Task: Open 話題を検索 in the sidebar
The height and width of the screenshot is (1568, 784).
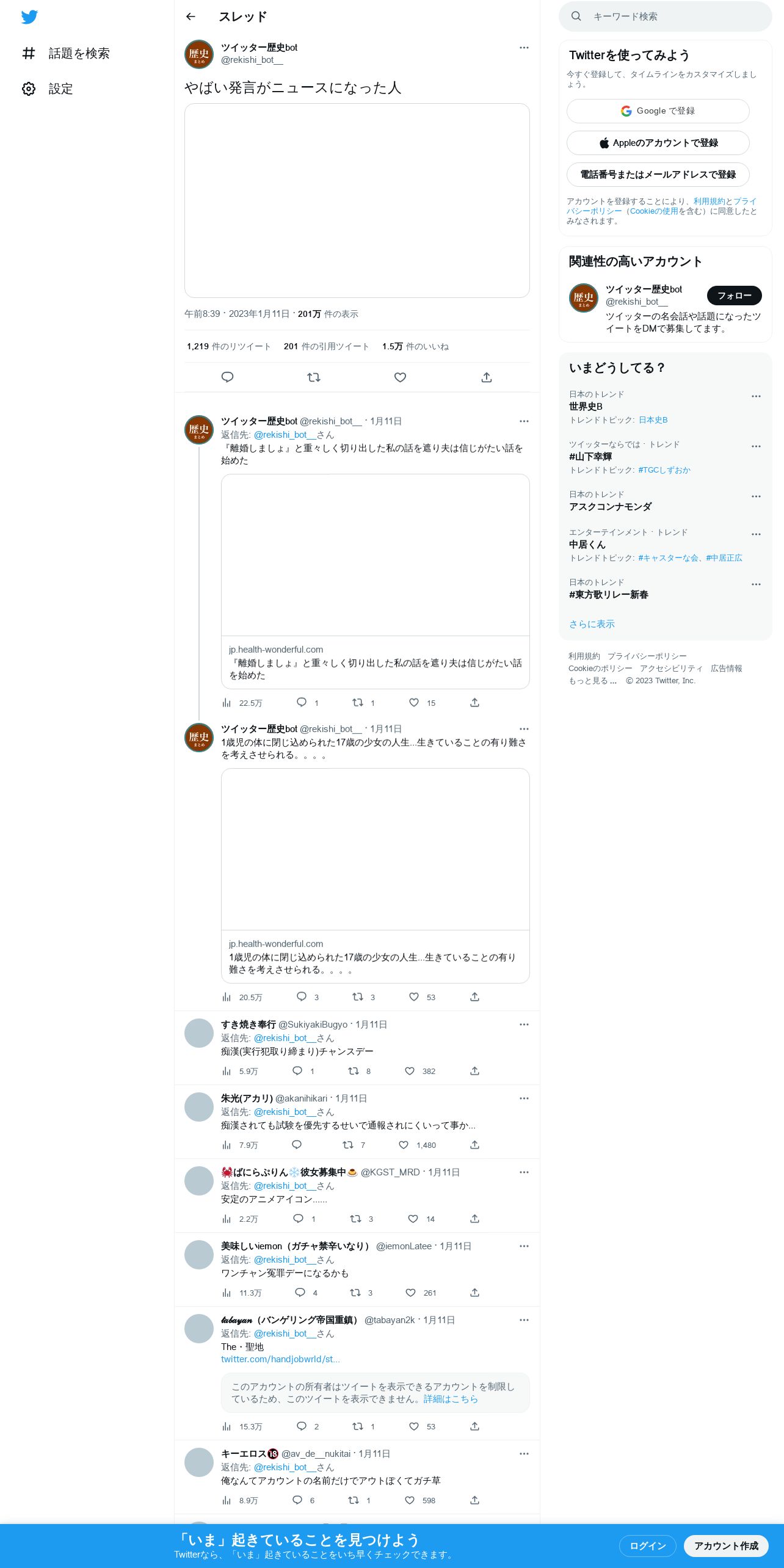Action: [x=66, y=54]
